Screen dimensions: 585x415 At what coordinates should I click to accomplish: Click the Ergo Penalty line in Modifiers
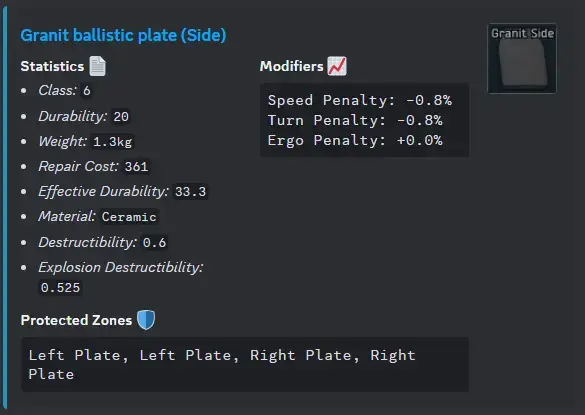[355, 140]
